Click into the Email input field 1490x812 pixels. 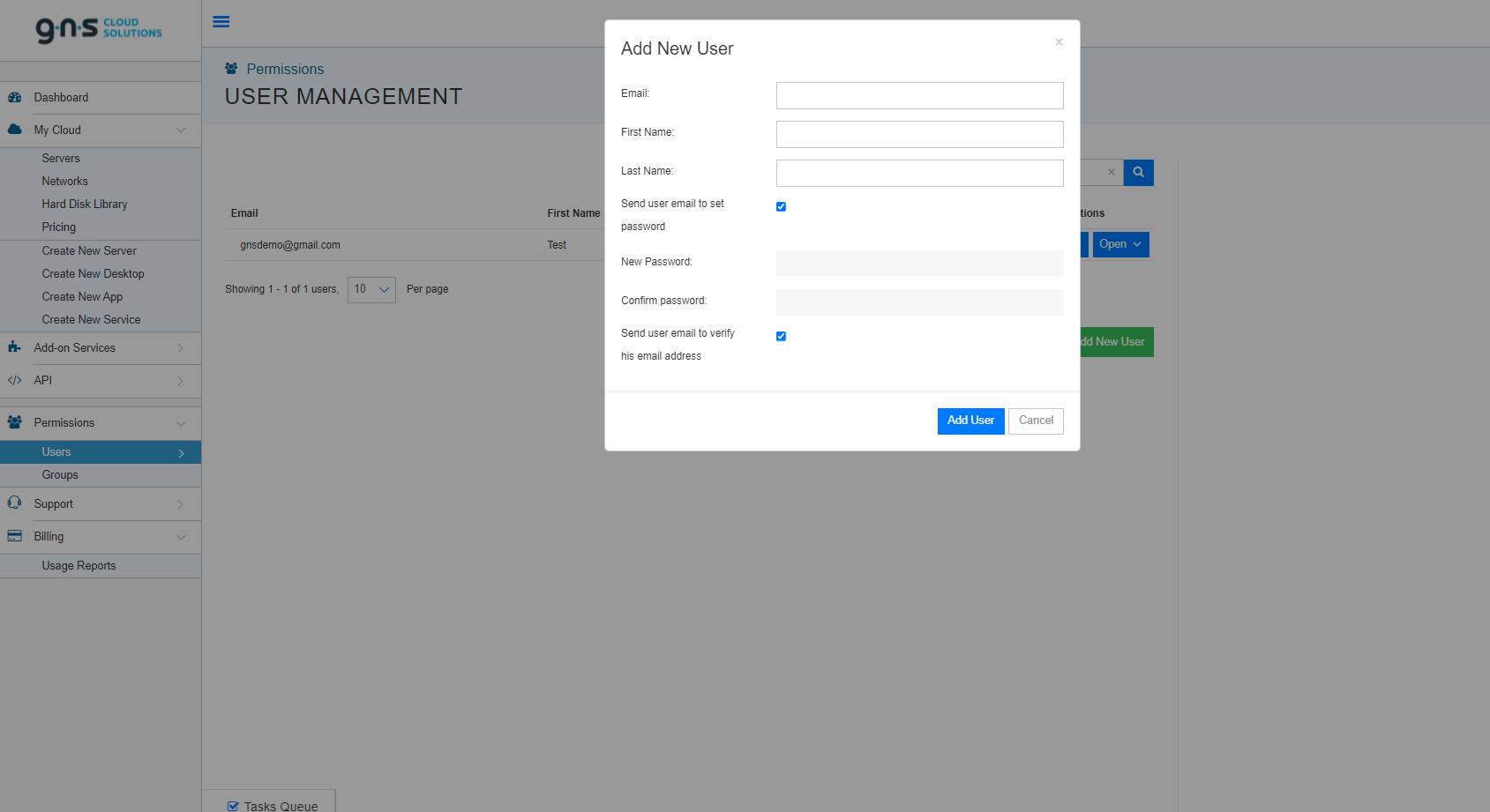(919, 95)
